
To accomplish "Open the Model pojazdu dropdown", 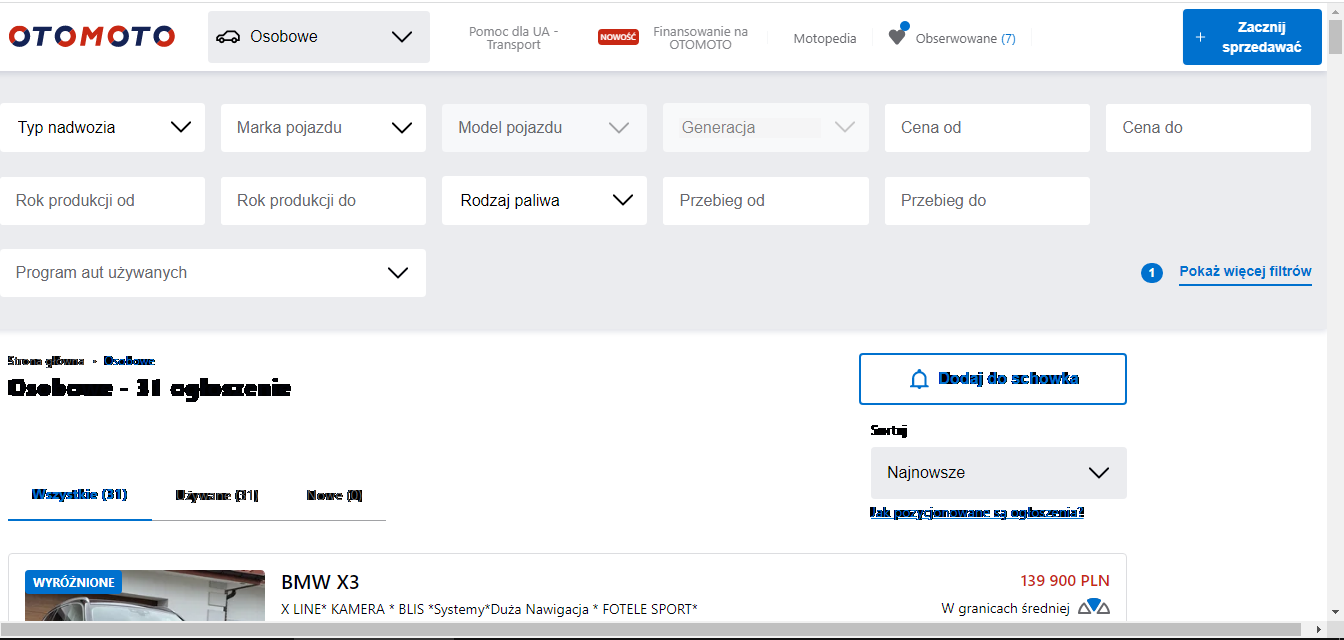I will tap(545, 127).
